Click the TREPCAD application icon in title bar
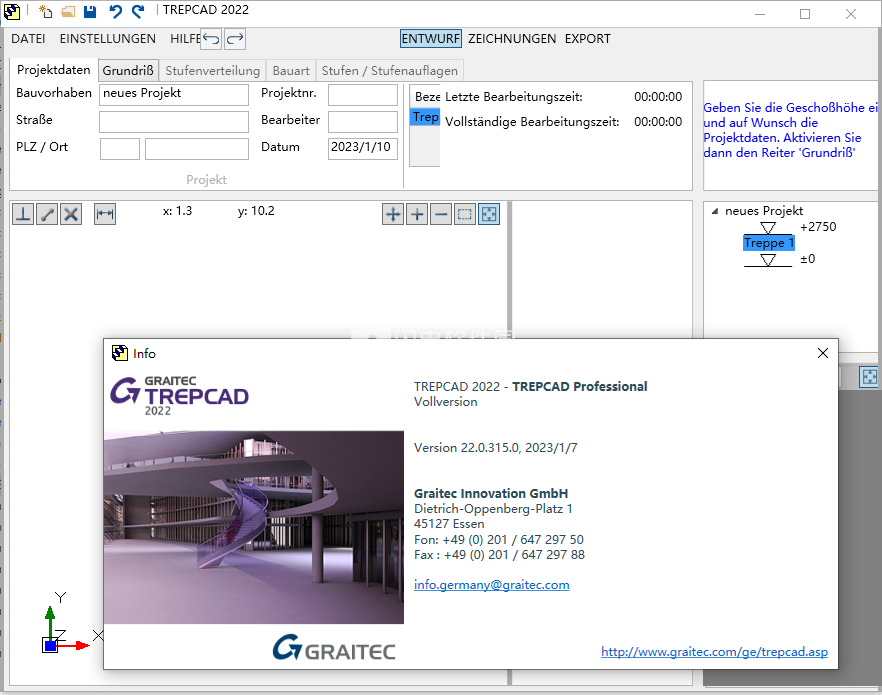882x695 pixels. pyautogui.click(x=12, y=11)
